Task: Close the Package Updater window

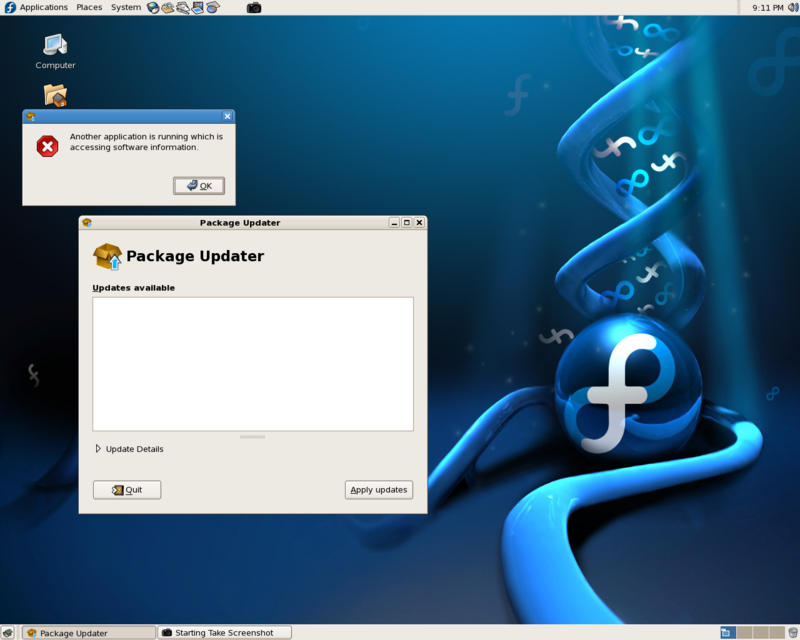Action: pyautogui.click(x=419, y=223)
